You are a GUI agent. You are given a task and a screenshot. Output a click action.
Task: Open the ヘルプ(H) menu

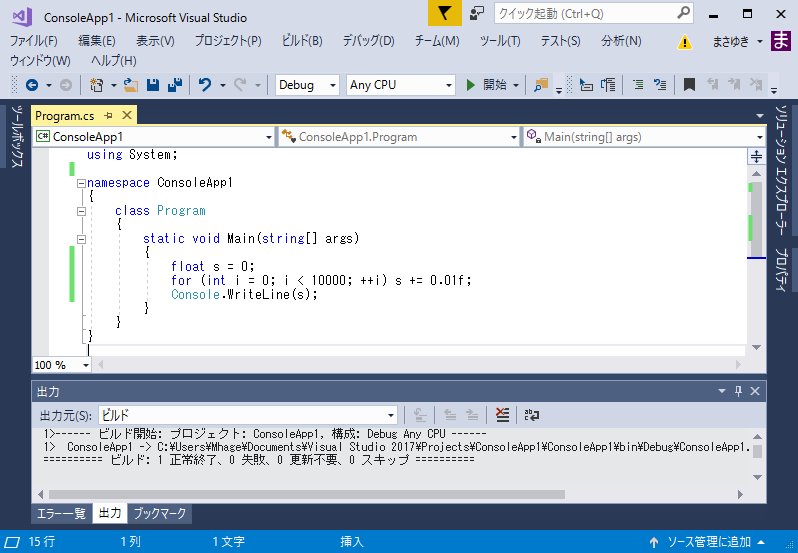pyautogui.click(x=113, y=61)
